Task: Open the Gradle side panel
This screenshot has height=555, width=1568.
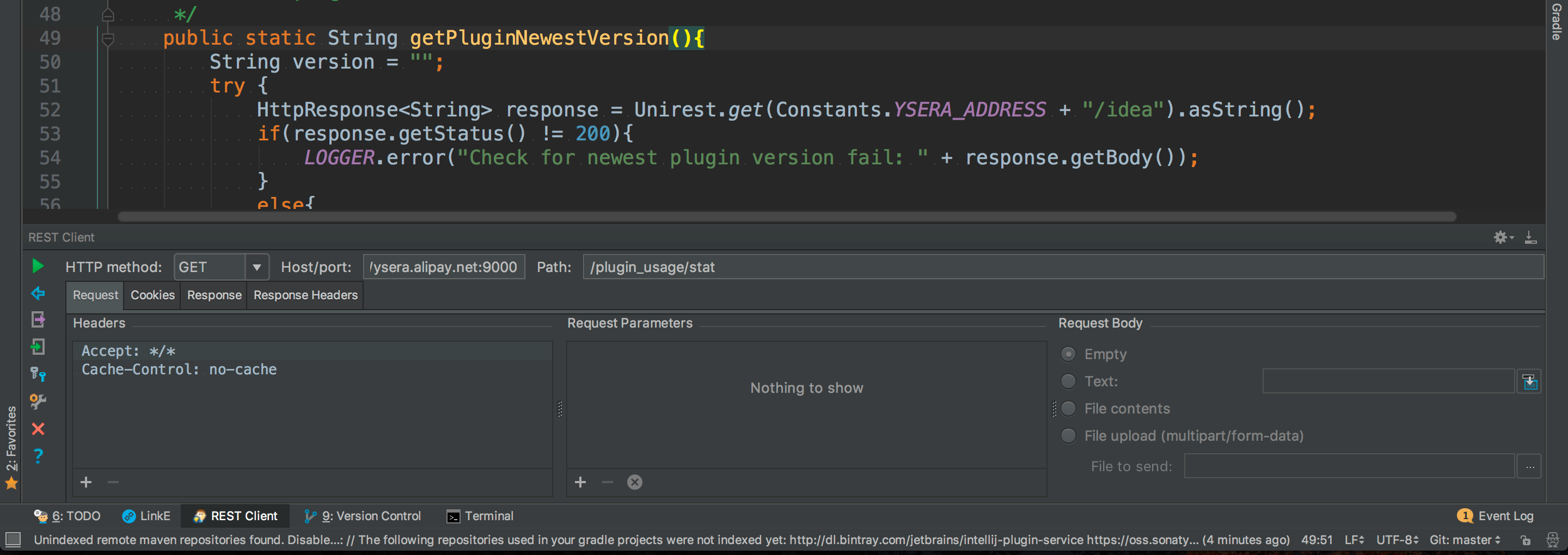Action: coord(1557,22)
